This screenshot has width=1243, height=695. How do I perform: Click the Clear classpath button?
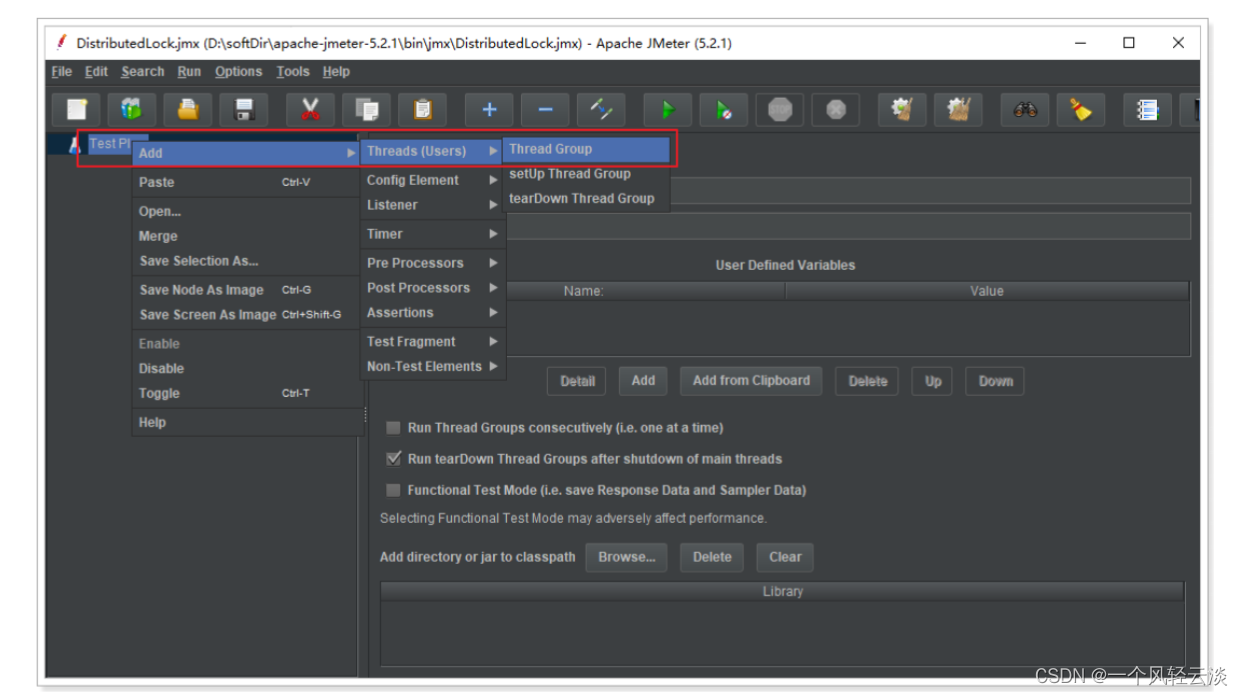[x=785, y=557]
